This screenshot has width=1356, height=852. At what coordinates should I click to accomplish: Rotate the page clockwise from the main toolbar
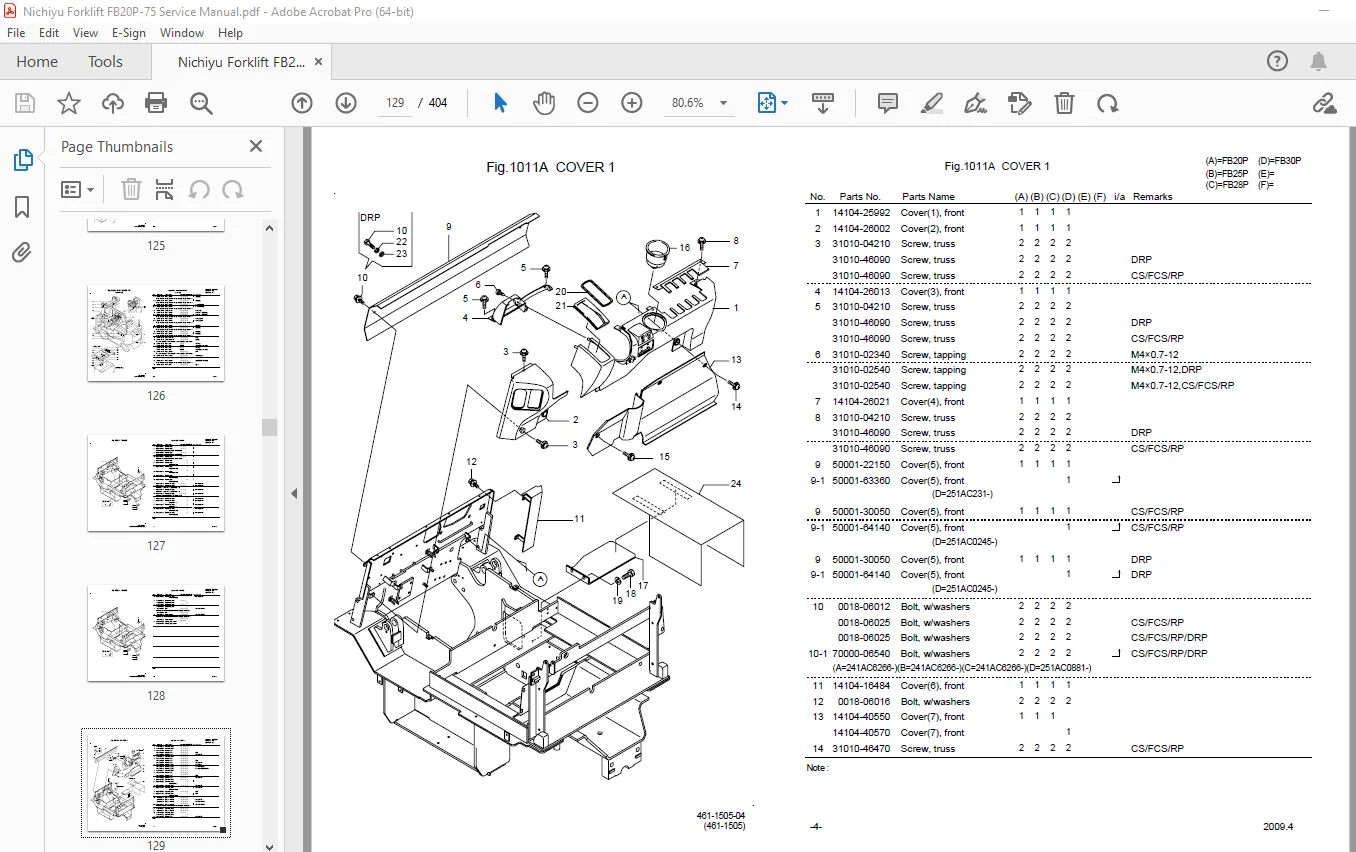tap(1108, 103)
